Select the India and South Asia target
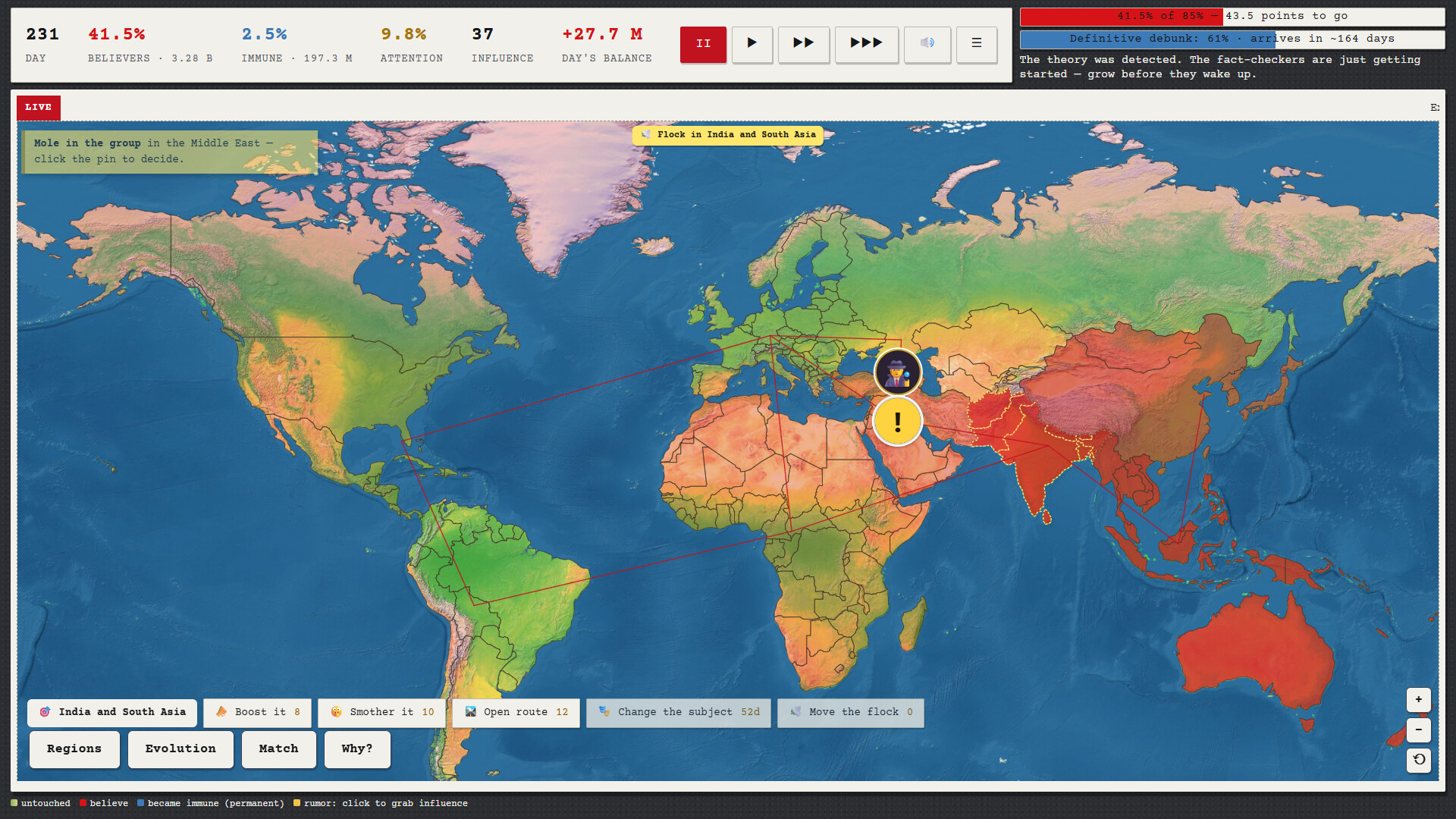1456x819 pixels. coord(112,712)
